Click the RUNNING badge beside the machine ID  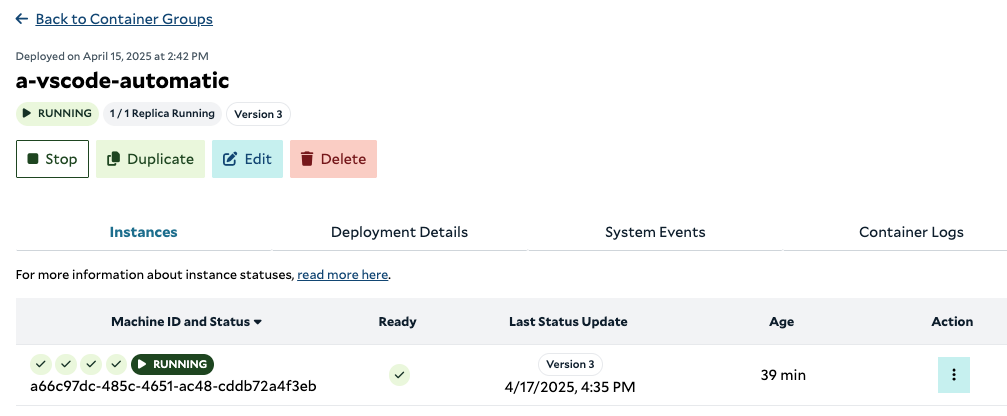(x=172, y=364)
